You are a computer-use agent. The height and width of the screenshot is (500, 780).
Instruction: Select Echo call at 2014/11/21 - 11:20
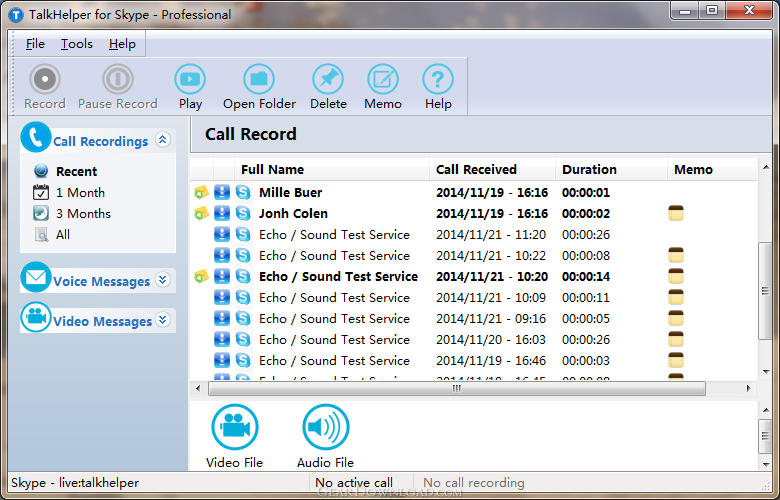click(475, 234)
